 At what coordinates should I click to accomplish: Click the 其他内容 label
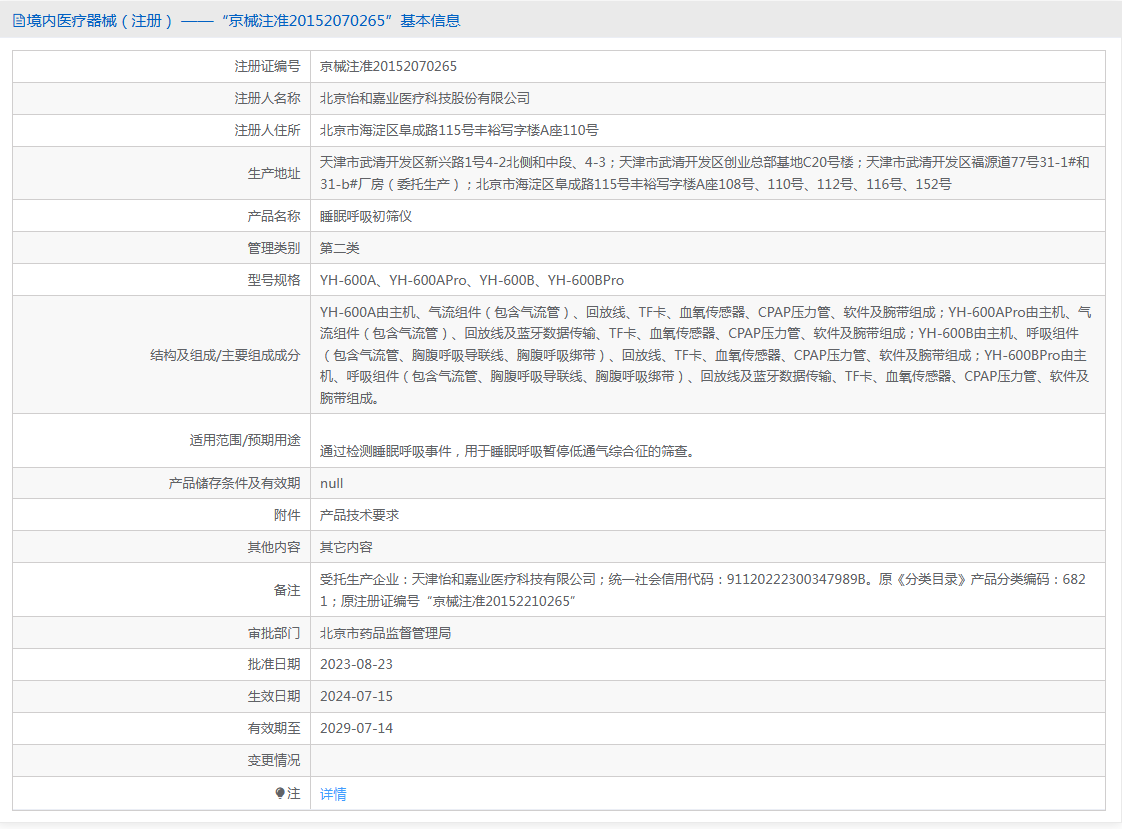pyautogui.click(x=273, y=547)
